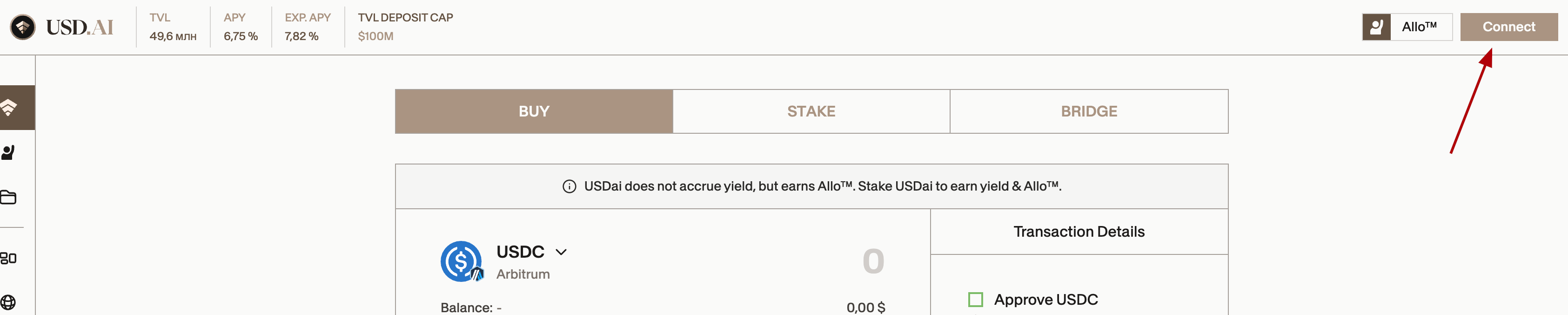Expand the USDC token dropdown chevron
The image size is (1568, 315).
tap(561, 252)
